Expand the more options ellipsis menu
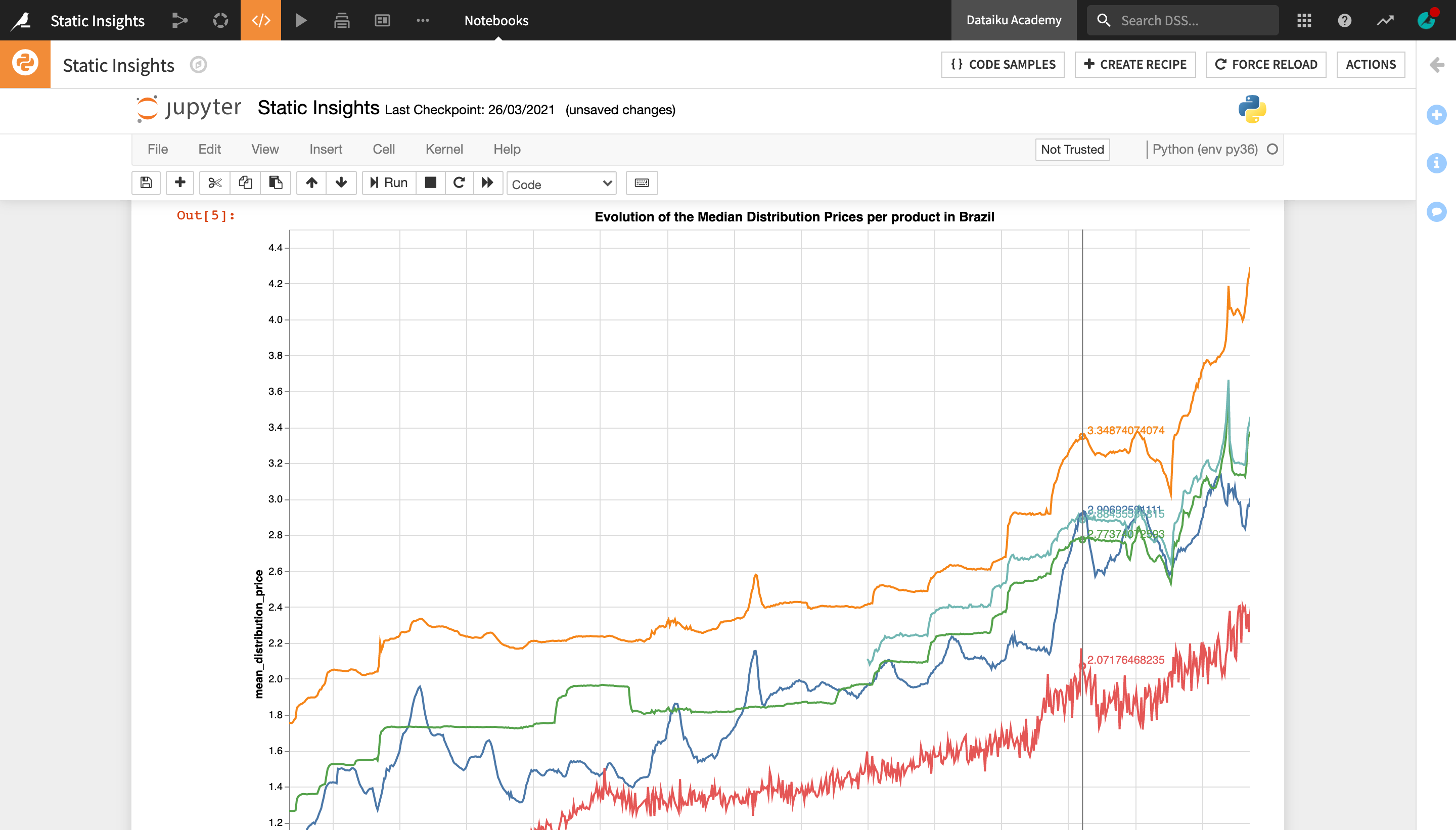The width and height of the screenshot is (1456, 830). pyautogui.click(x=423, y=21)
